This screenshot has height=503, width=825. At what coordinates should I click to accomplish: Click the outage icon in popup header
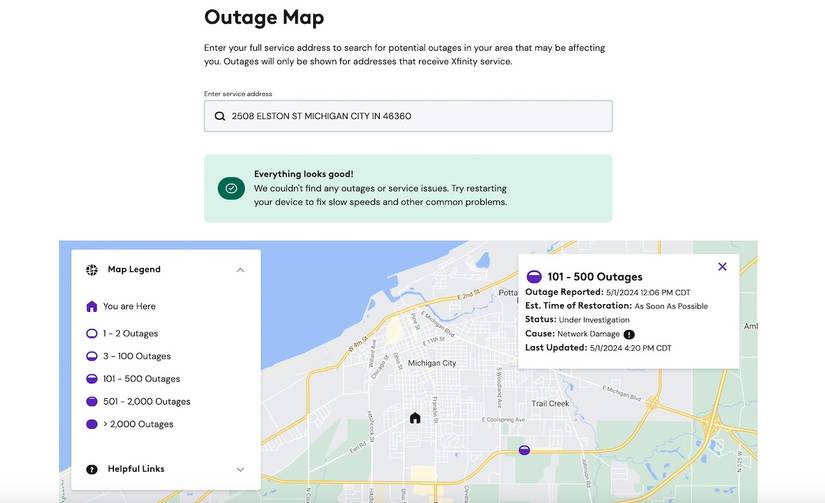534,277
